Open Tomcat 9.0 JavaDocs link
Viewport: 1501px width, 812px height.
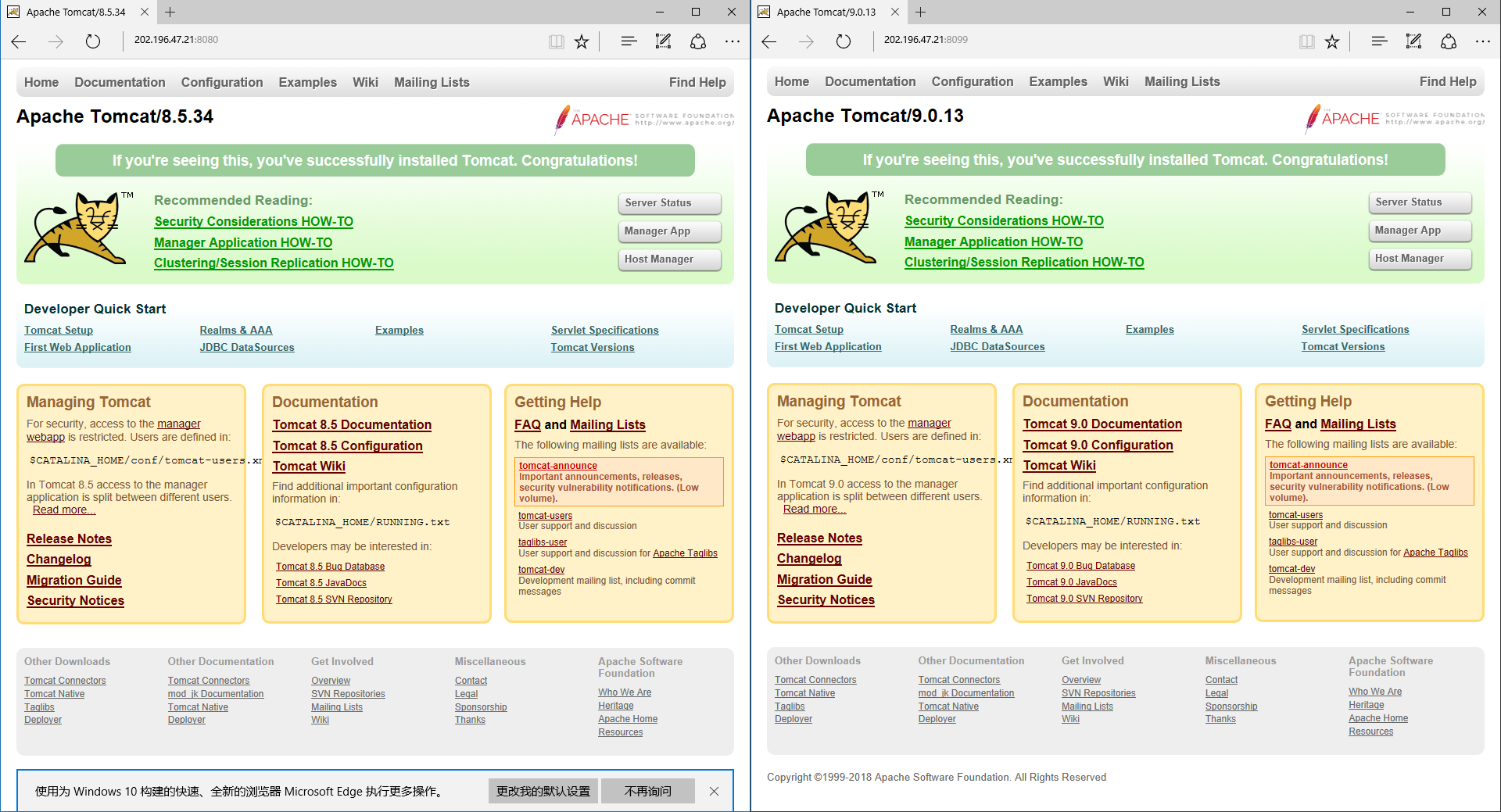(1071, 582)
